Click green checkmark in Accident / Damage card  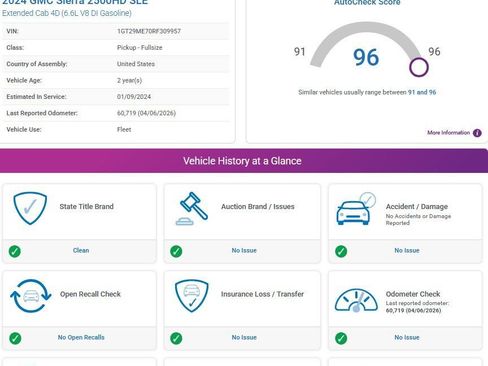point(341,251)
